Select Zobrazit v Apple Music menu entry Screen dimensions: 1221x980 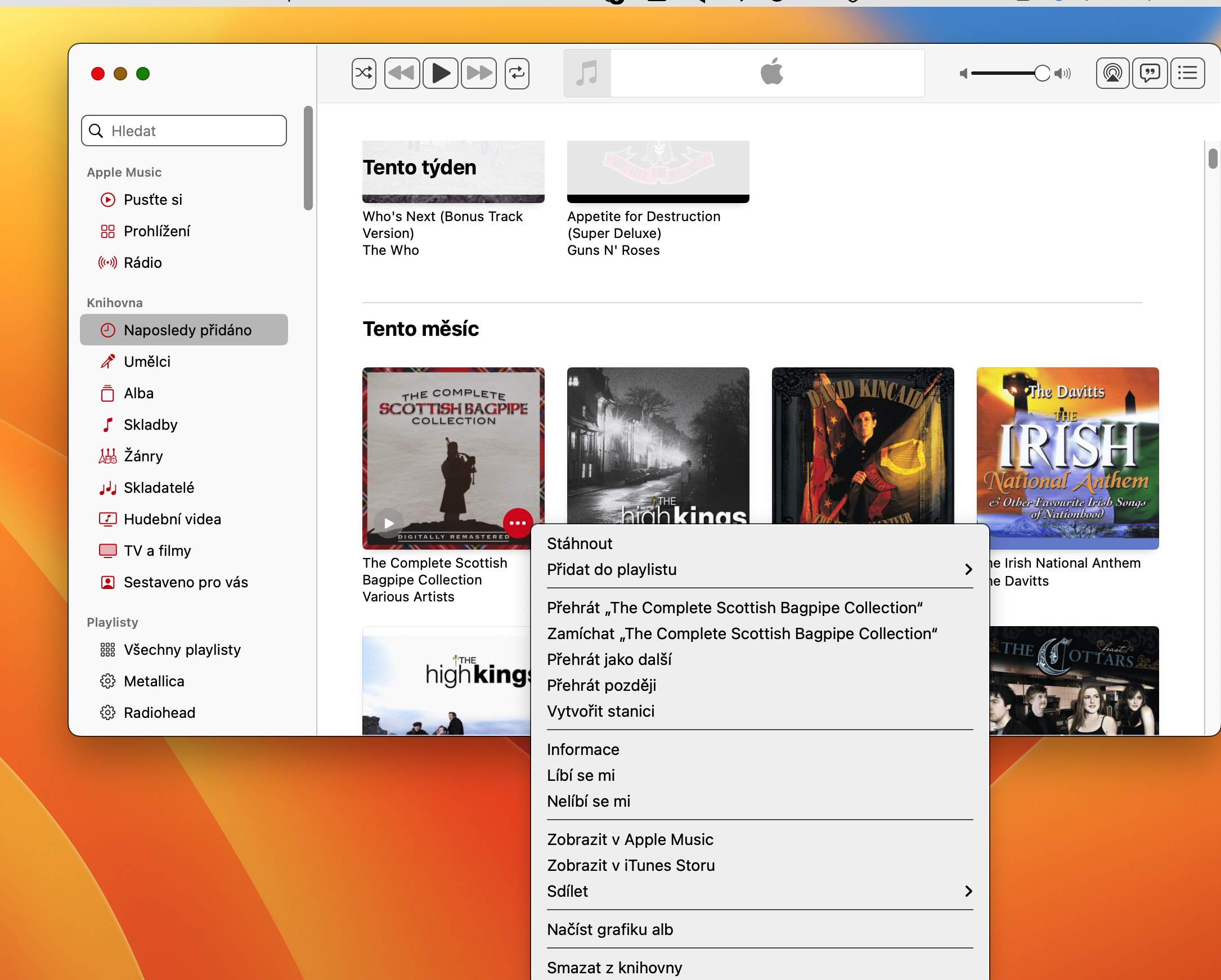(x=630, y=839)
